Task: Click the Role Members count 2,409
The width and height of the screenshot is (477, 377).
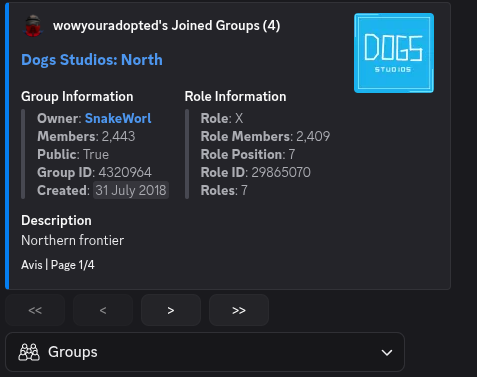Action: click(x=313, y=136)
